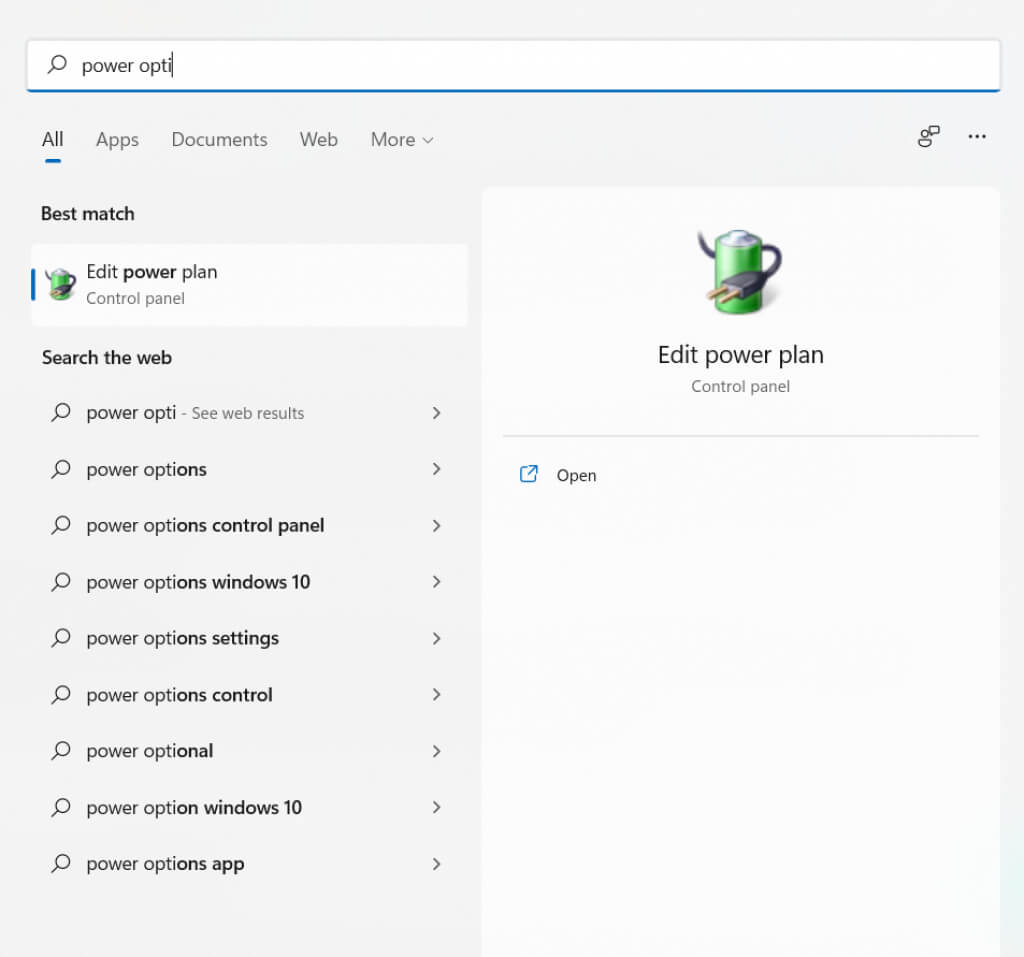Expand the More filter dropdown

coord(402,140)
